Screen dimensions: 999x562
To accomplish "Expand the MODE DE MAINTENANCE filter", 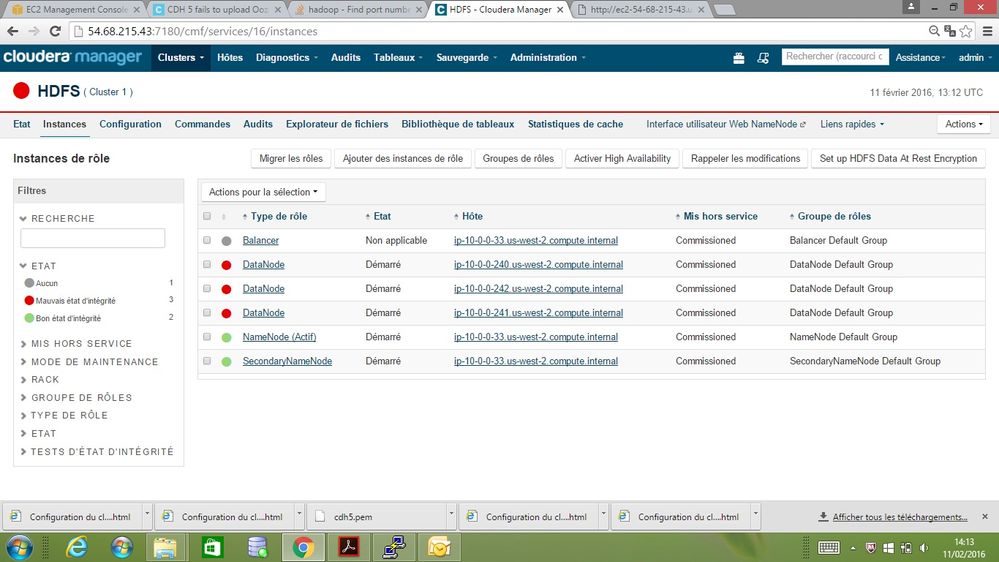I will [x=89, y=362].
